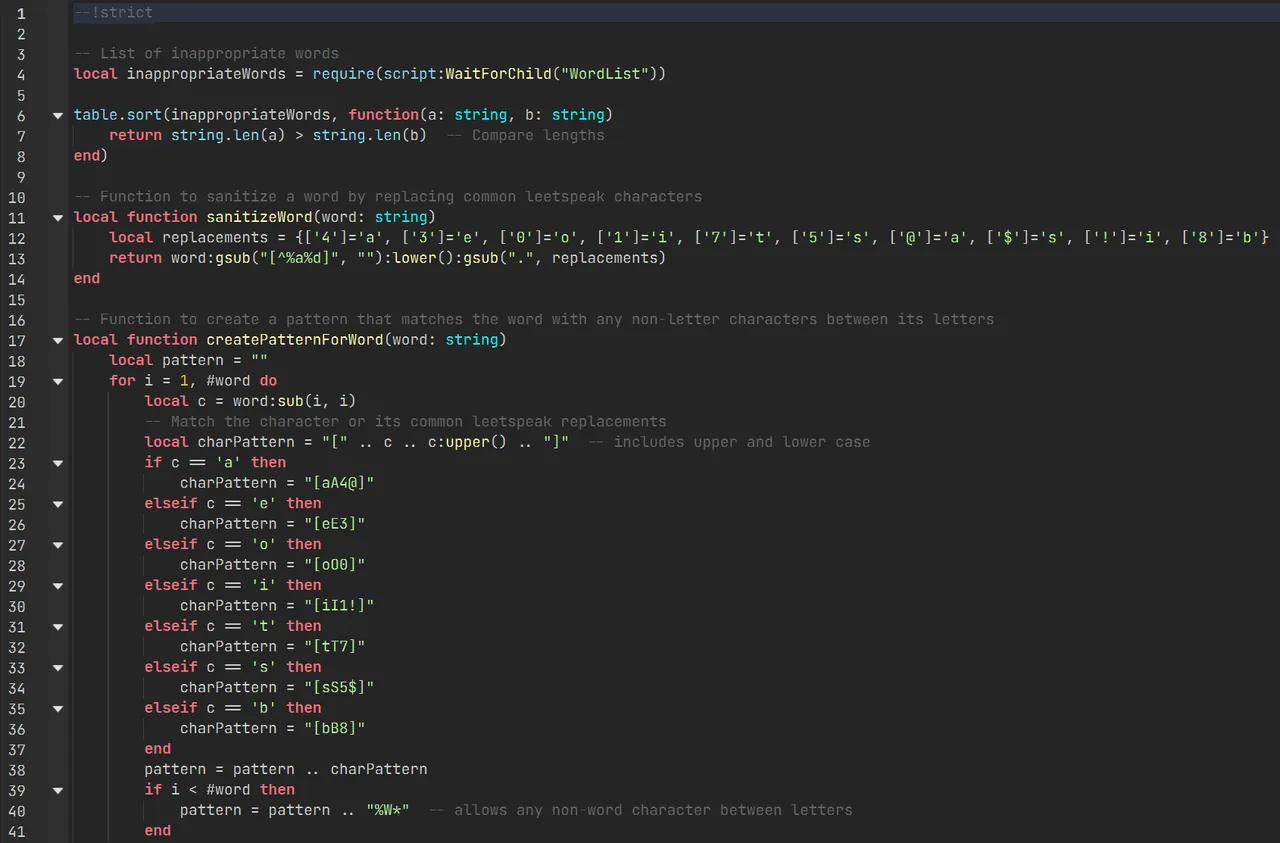
Task: Click the "sanitizeWord" function name
Action: coord(259,217)
